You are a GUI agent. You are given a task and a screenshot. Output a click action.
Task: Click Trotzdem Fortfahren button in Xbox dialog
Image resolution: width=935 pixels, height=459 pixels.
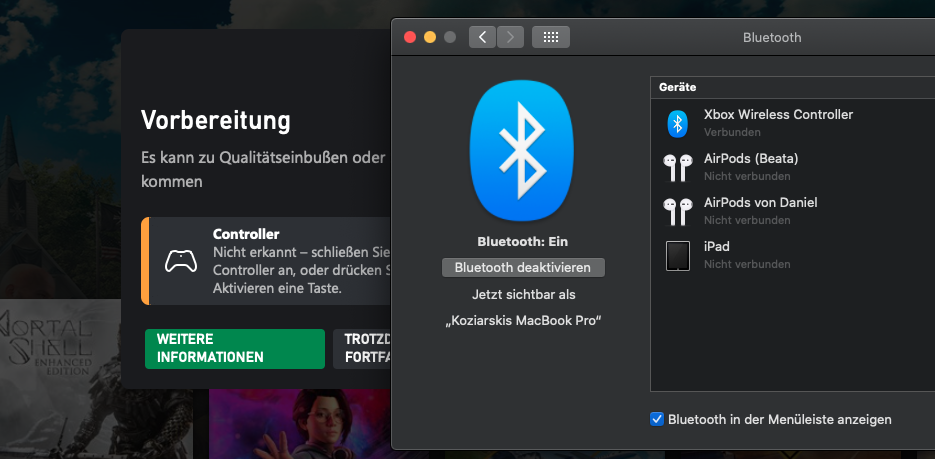point(363,349)
